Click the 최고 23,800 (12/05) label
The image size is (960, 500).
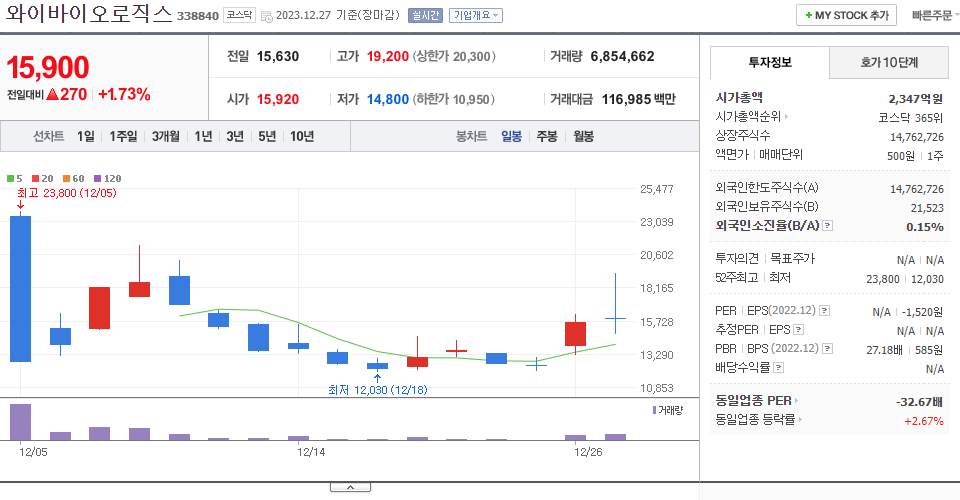(66, 193)
